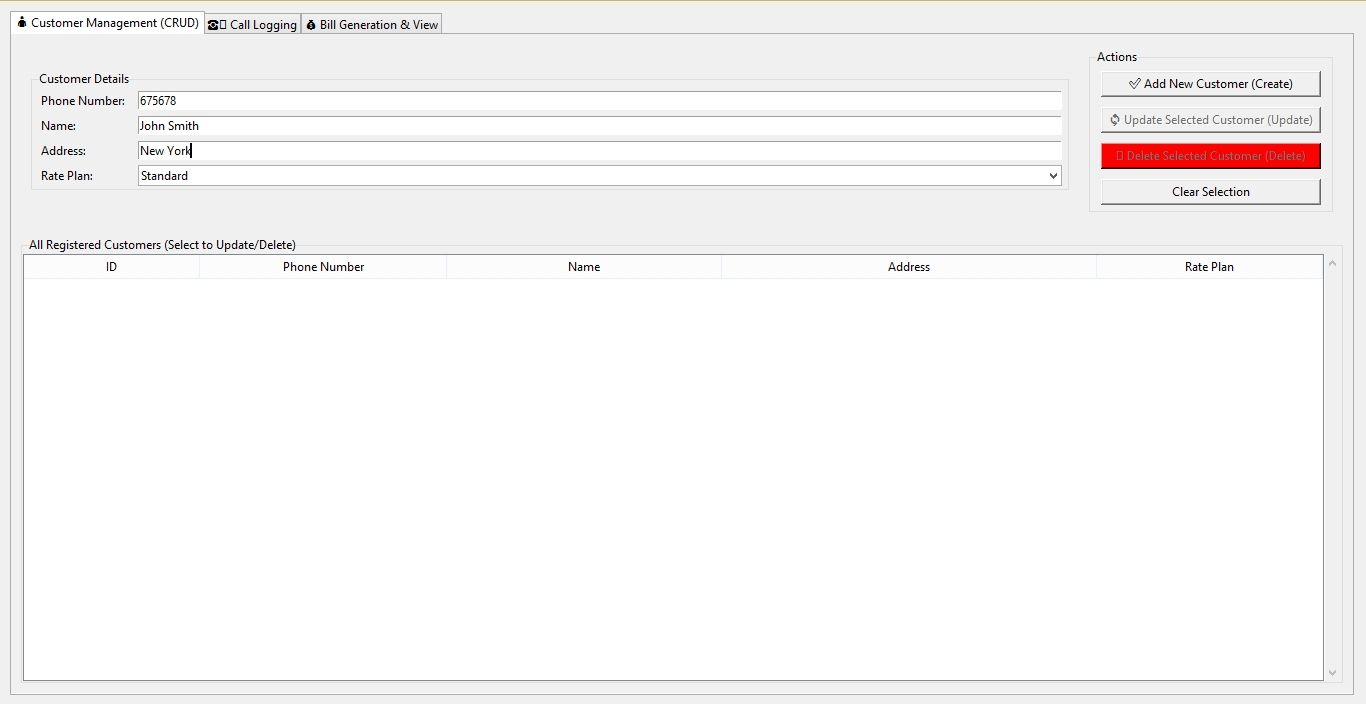This screenshot has height=704, width=1366.
Task: Click the table's vertical scrollbar track
Action: point(1332,468)
